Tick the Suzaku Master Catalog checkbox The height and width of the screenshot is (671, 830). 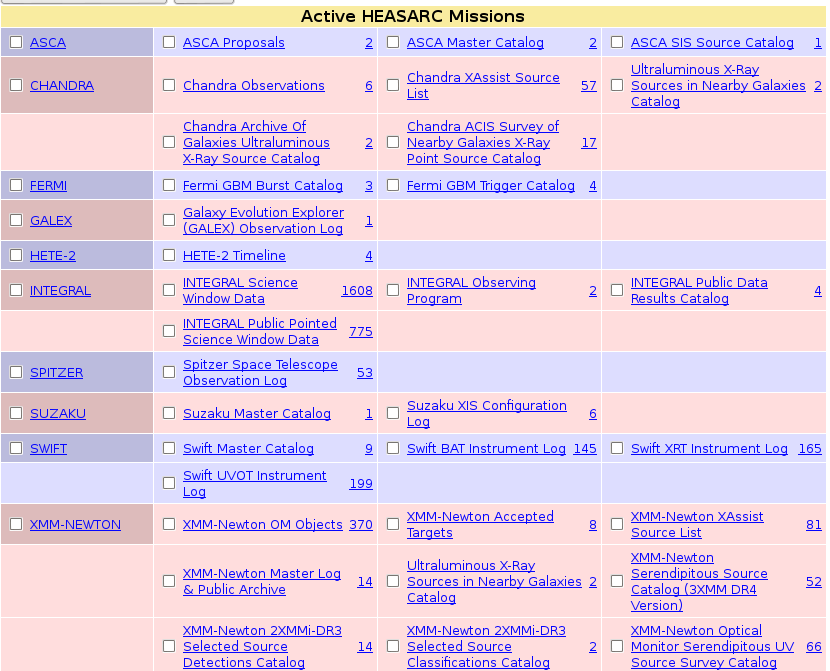pyautogui.click(x=169, y=413)
